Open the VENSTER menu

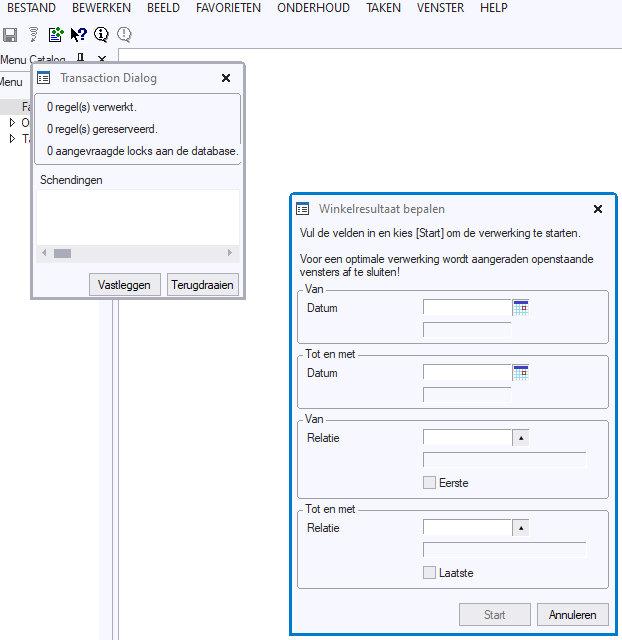click(x=440, y=8)
